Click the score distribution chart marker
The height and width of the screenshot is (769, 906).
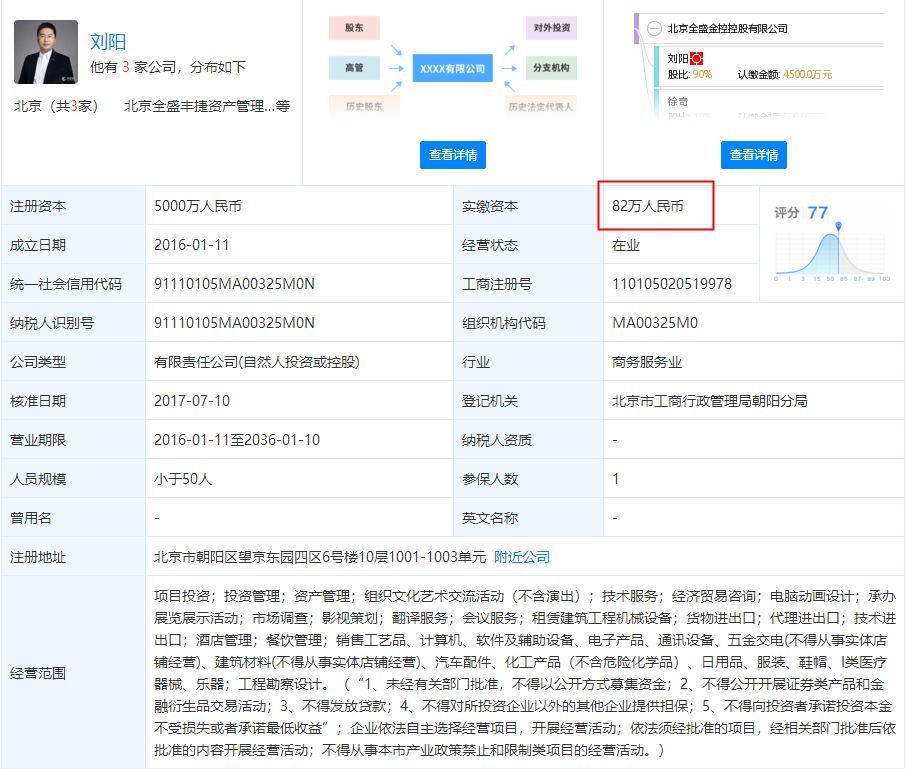838,225
